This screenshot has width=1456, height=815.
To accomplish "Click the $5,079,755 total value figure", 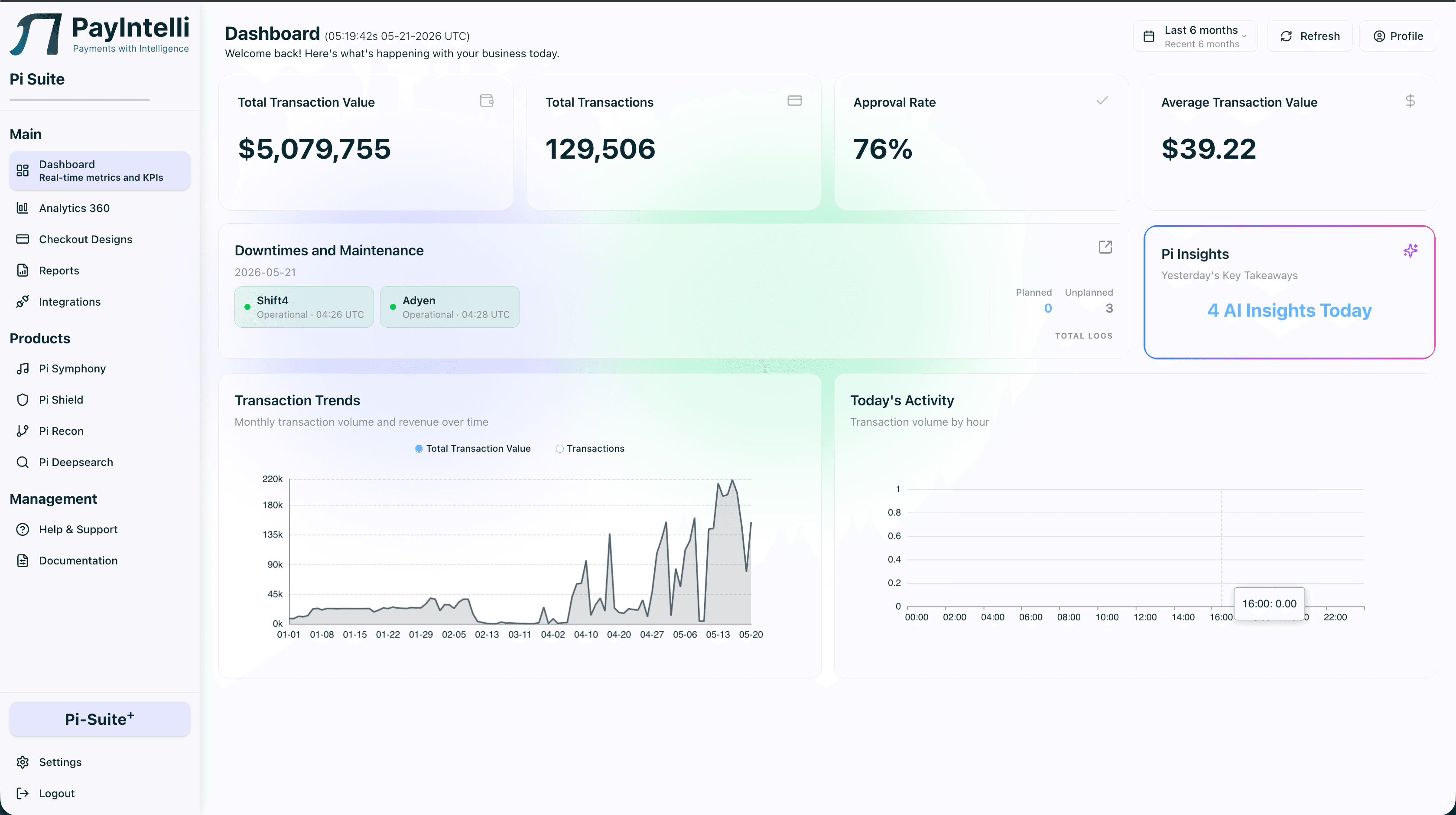I will tap(314, 149).
